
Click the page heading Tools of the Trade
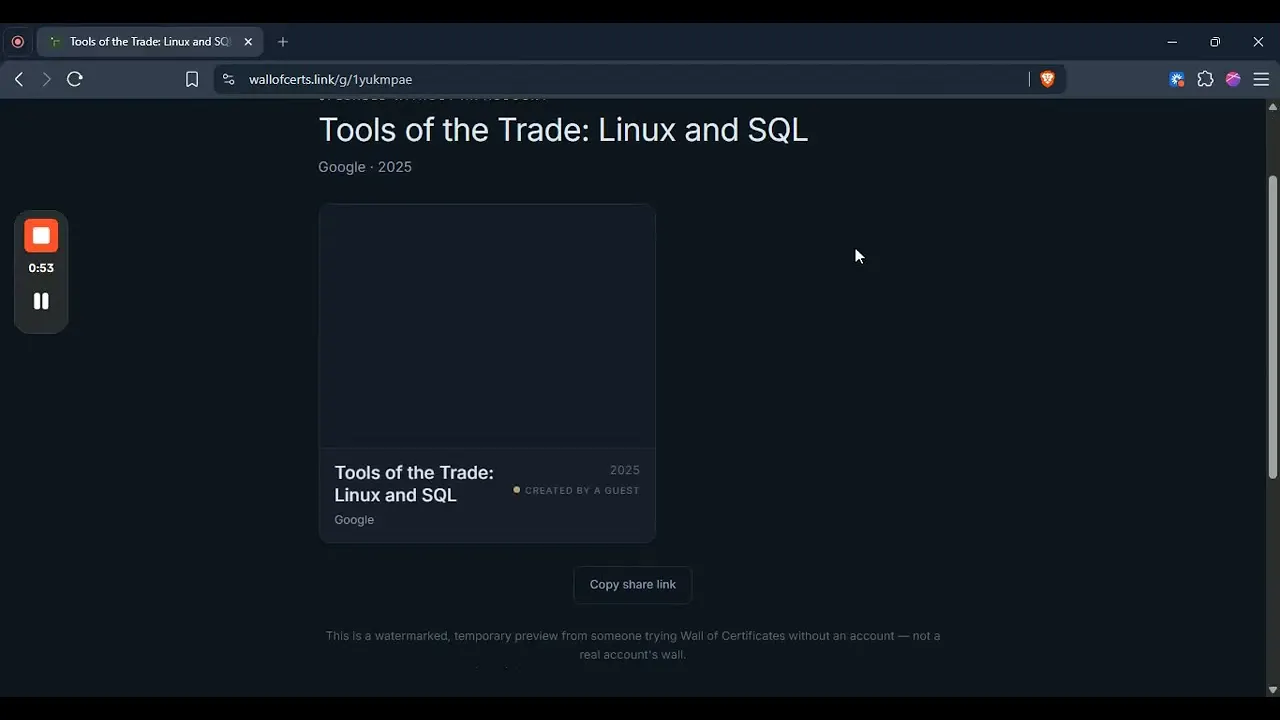563,130
